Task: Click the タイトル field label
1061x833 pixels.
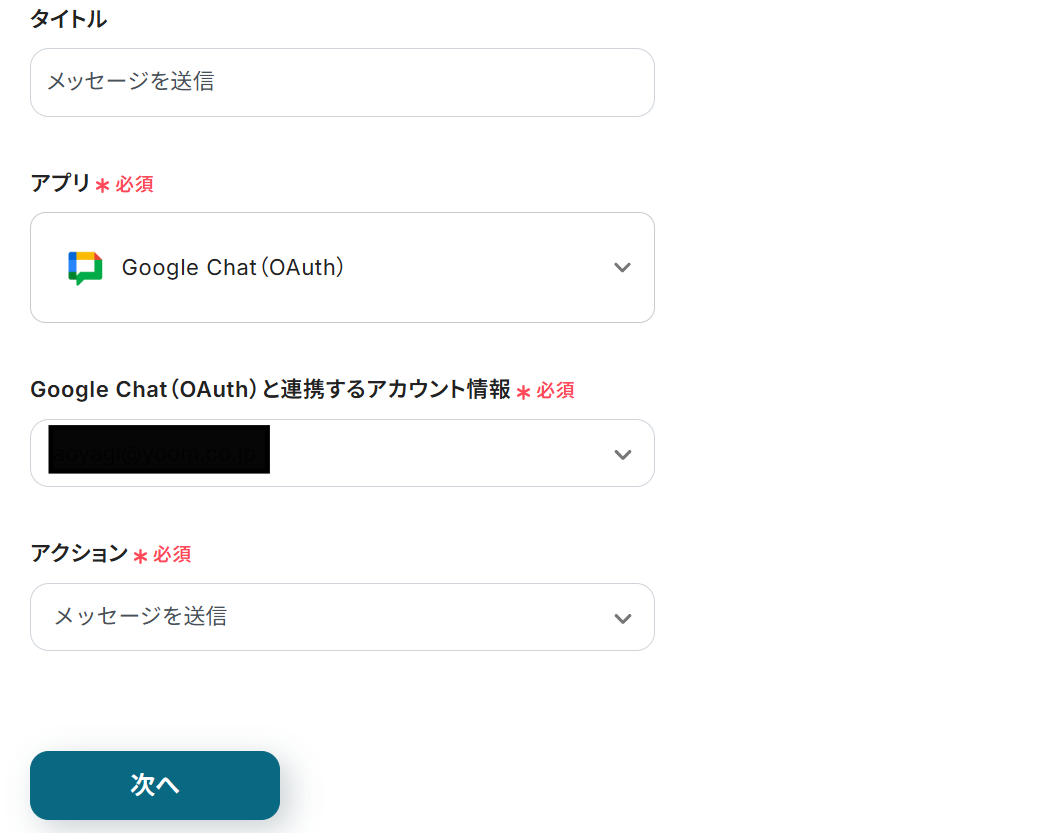Action: 68,19
